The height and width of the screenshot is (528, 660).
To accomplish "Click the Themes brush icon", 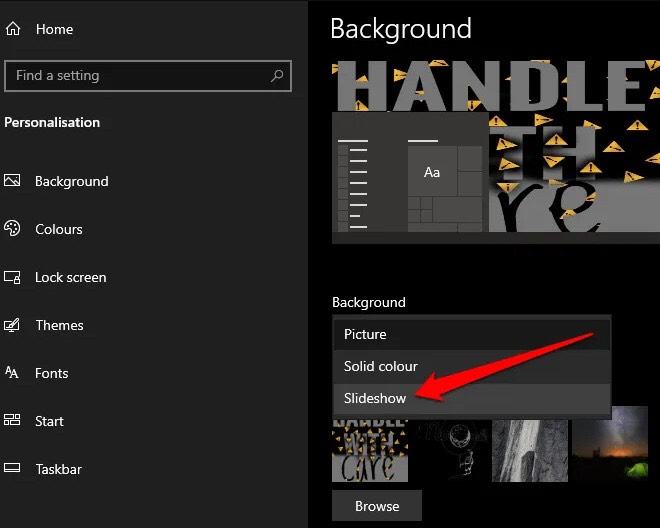I will [12, 325].
